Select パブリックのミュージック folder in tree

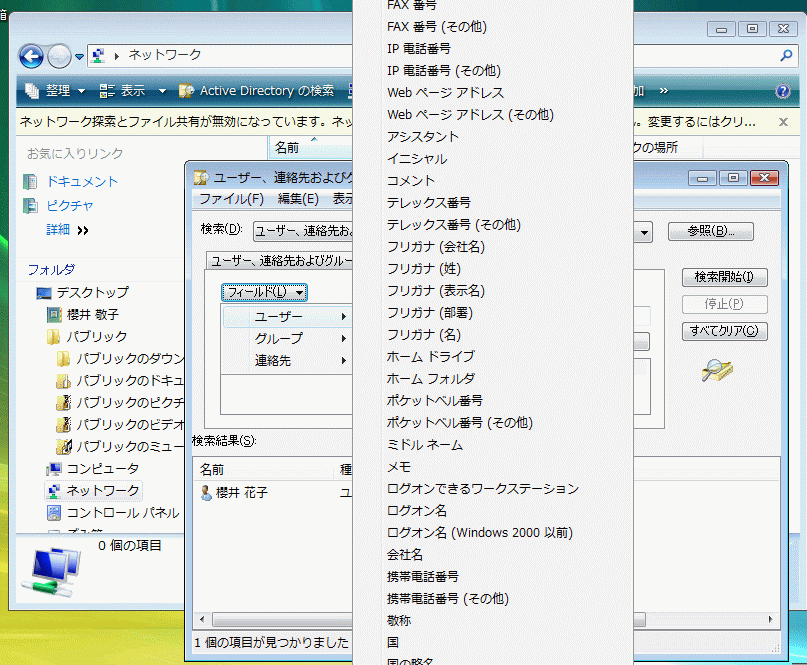[130, 446]
